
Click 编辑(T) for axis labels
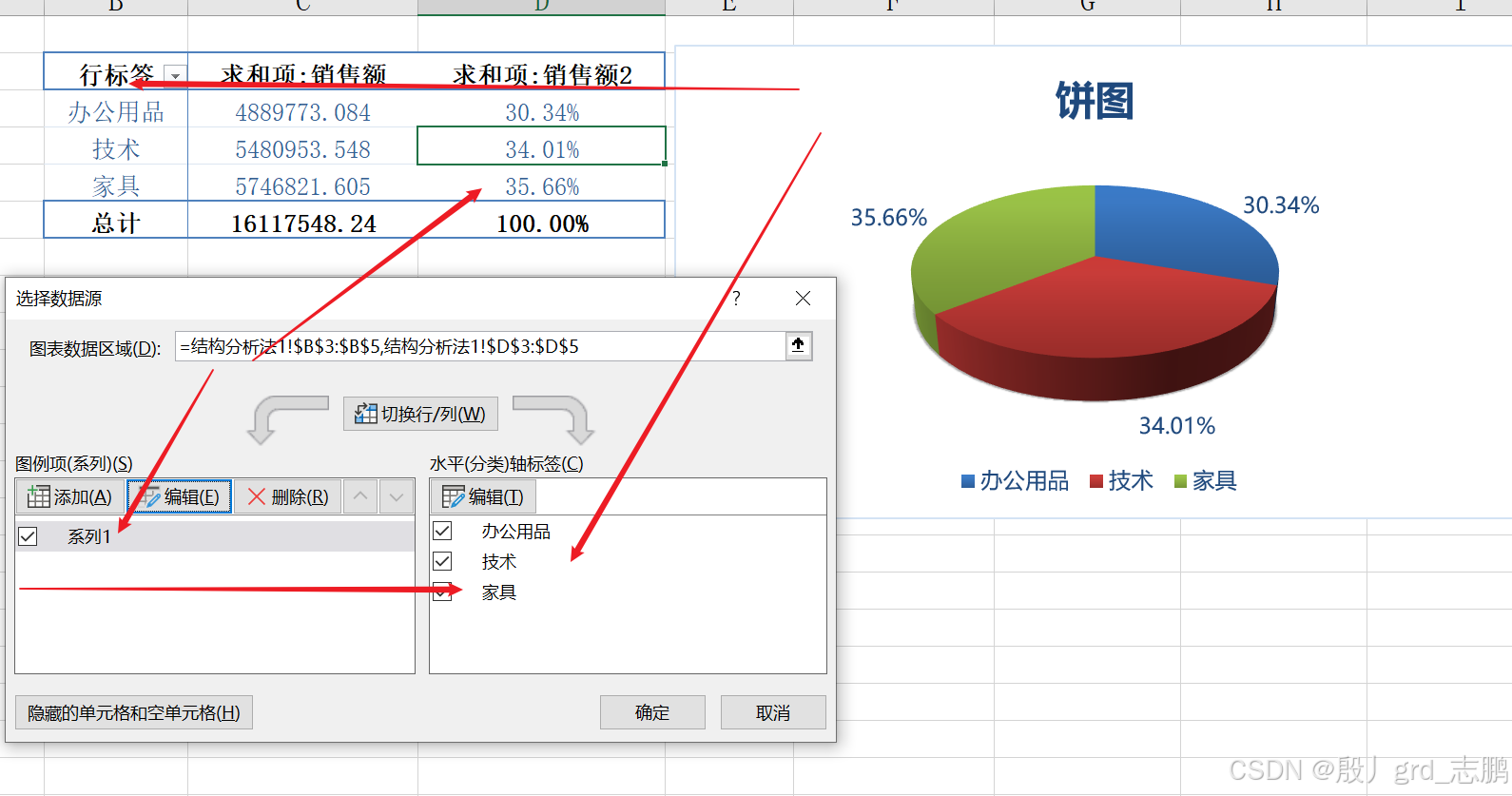483,496
